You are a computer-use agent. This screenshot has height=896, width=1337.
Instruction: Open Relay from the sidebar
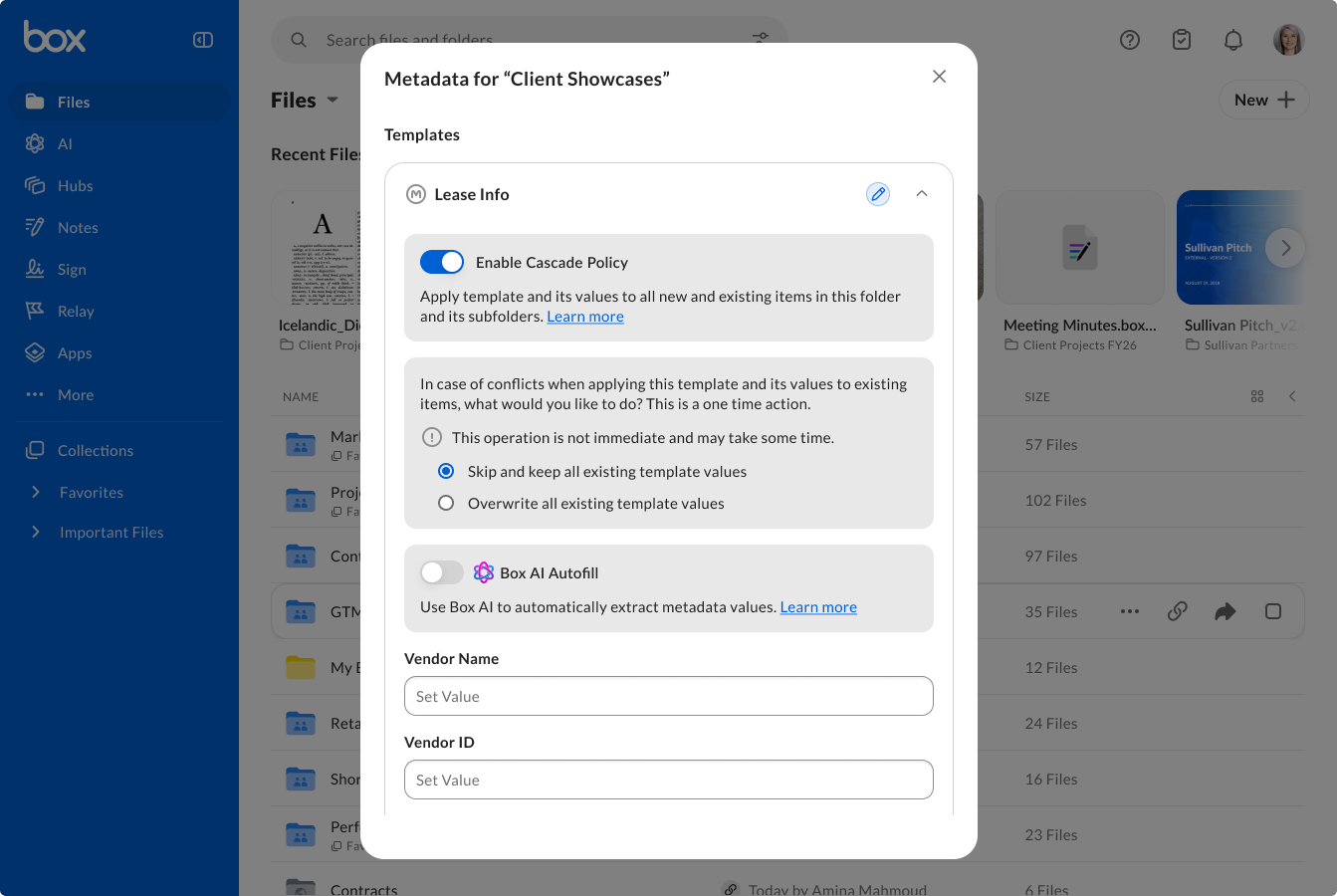click(119, 311)
